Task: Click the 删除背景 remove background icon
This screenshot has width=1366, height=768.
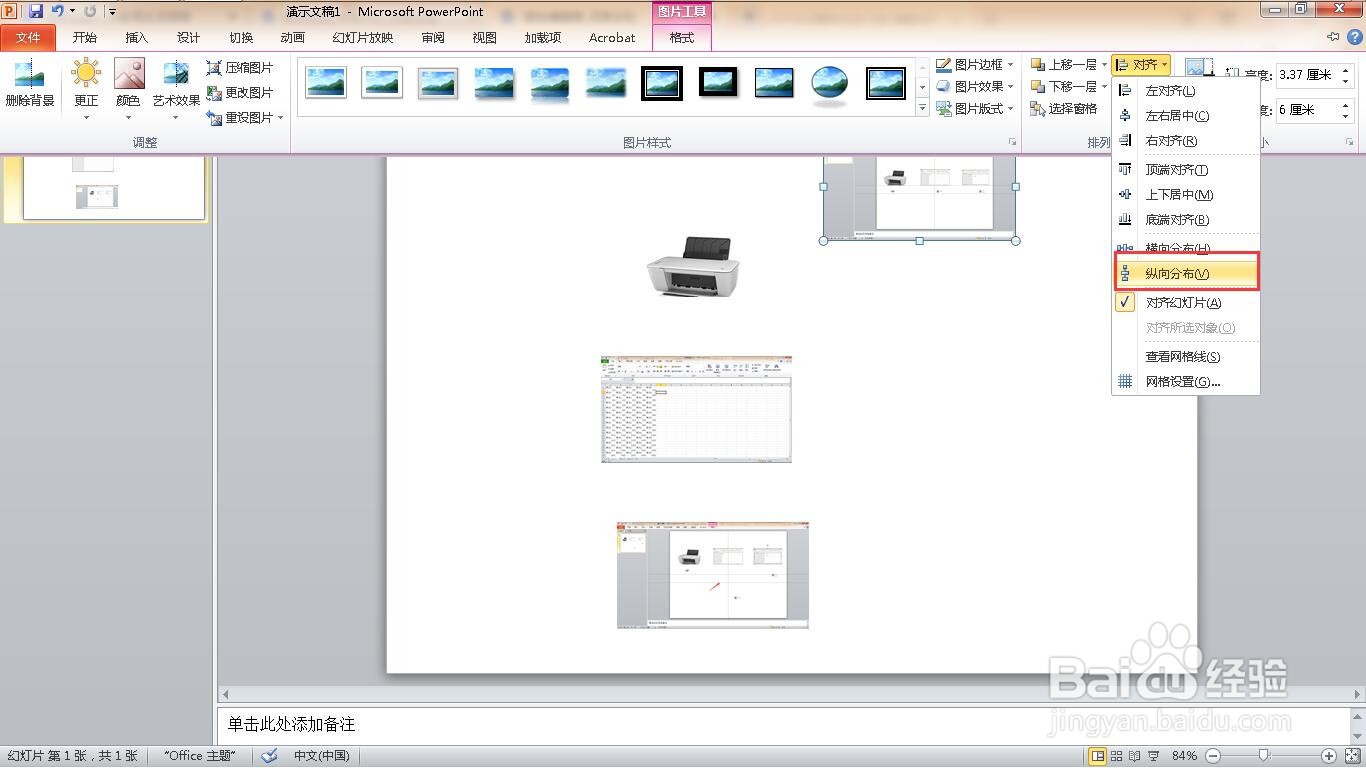Action: coord(29,84)
